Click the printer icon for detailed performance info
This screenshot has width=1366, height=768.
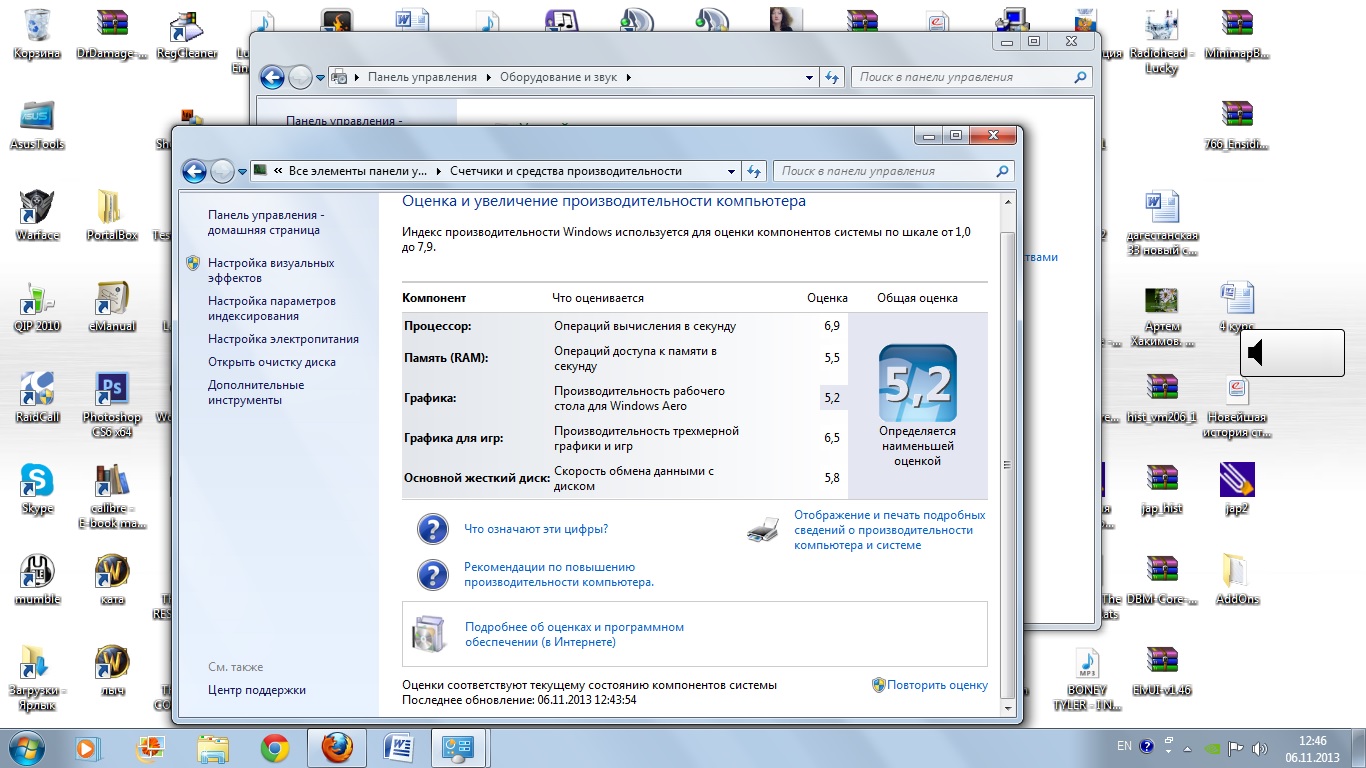tap(763, 530)
